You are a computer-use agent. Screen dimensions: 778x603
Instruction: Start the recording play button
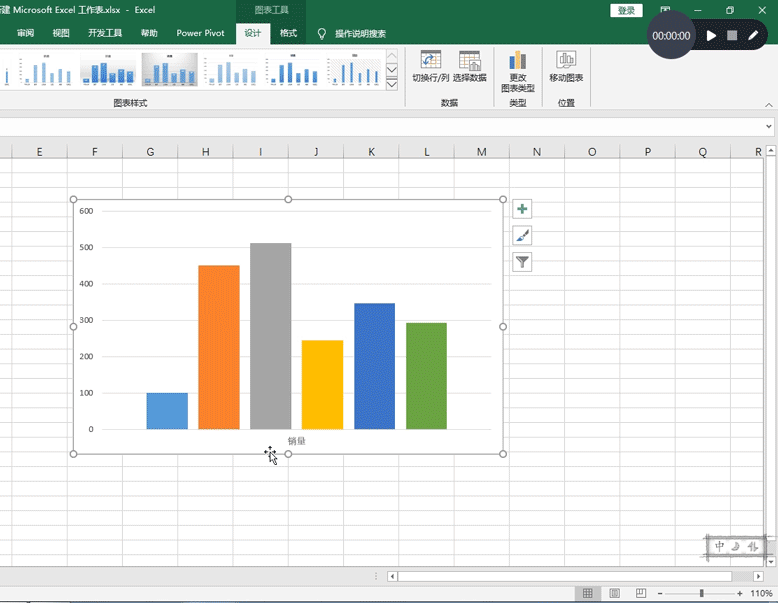click(711, 36)
